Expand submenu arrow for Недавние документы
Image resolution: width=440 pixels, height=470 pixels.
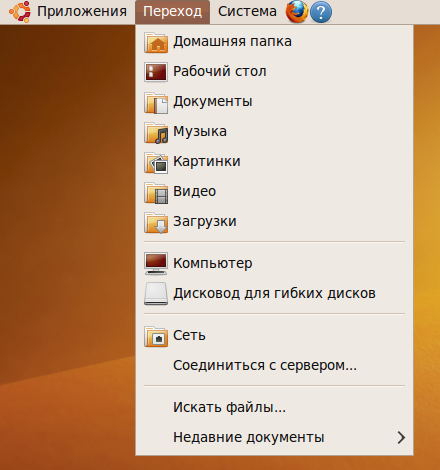click(x=401, y=437)
